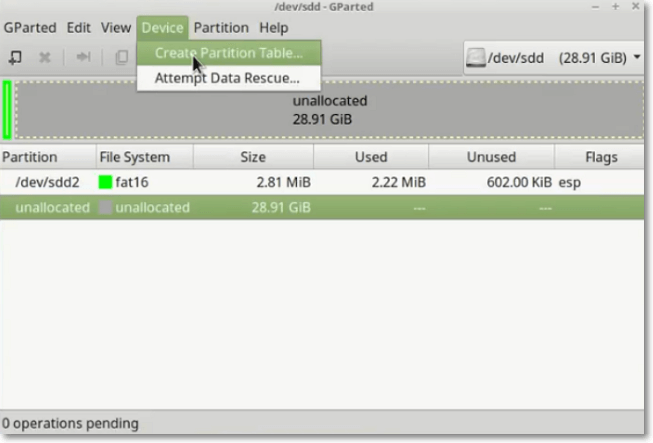The width and height of the screenshot is (653, 443).
Task: Click the Partition column header
Action: click(x=48, y=157)
